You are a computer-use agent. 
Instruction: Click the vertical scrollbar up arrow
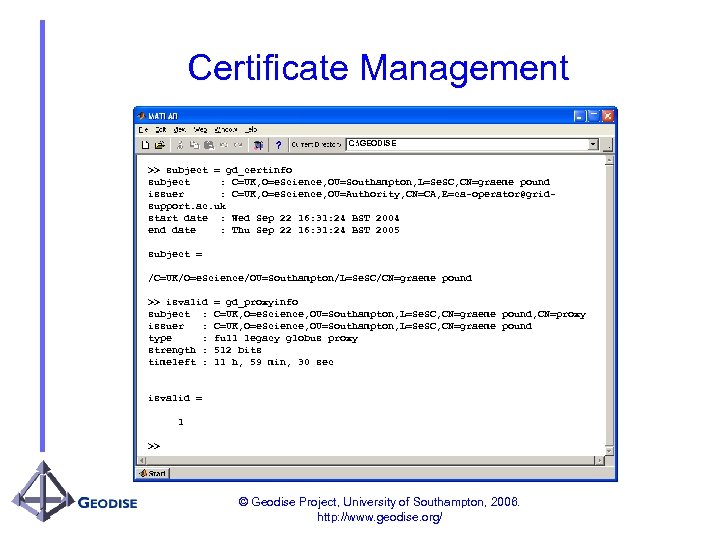pyautogui.click(x=609, y=160)
